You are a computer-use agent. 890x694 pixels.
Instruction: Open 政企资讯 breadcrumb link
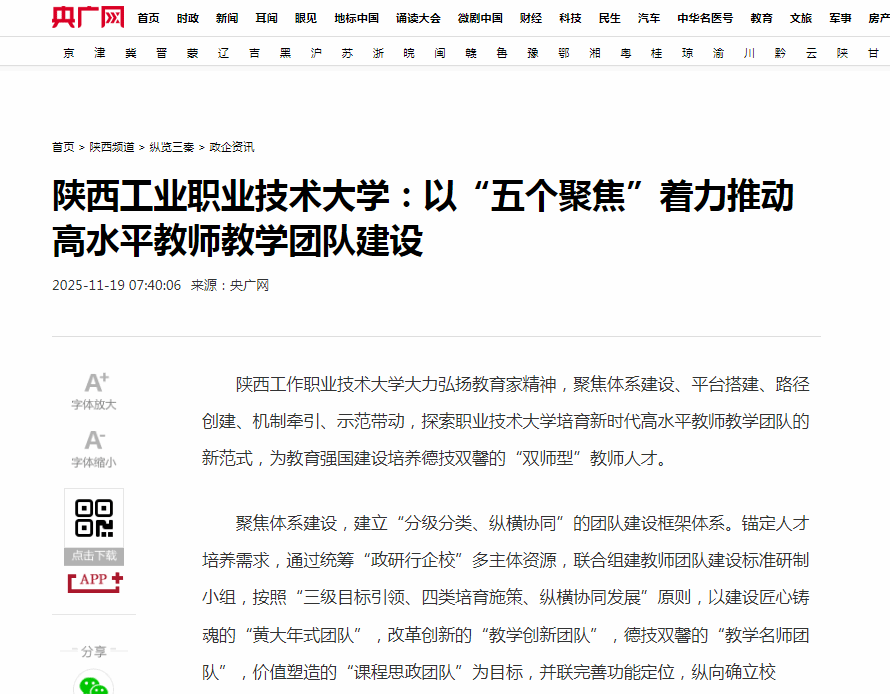pyautogui.click(x=231, y=147)
